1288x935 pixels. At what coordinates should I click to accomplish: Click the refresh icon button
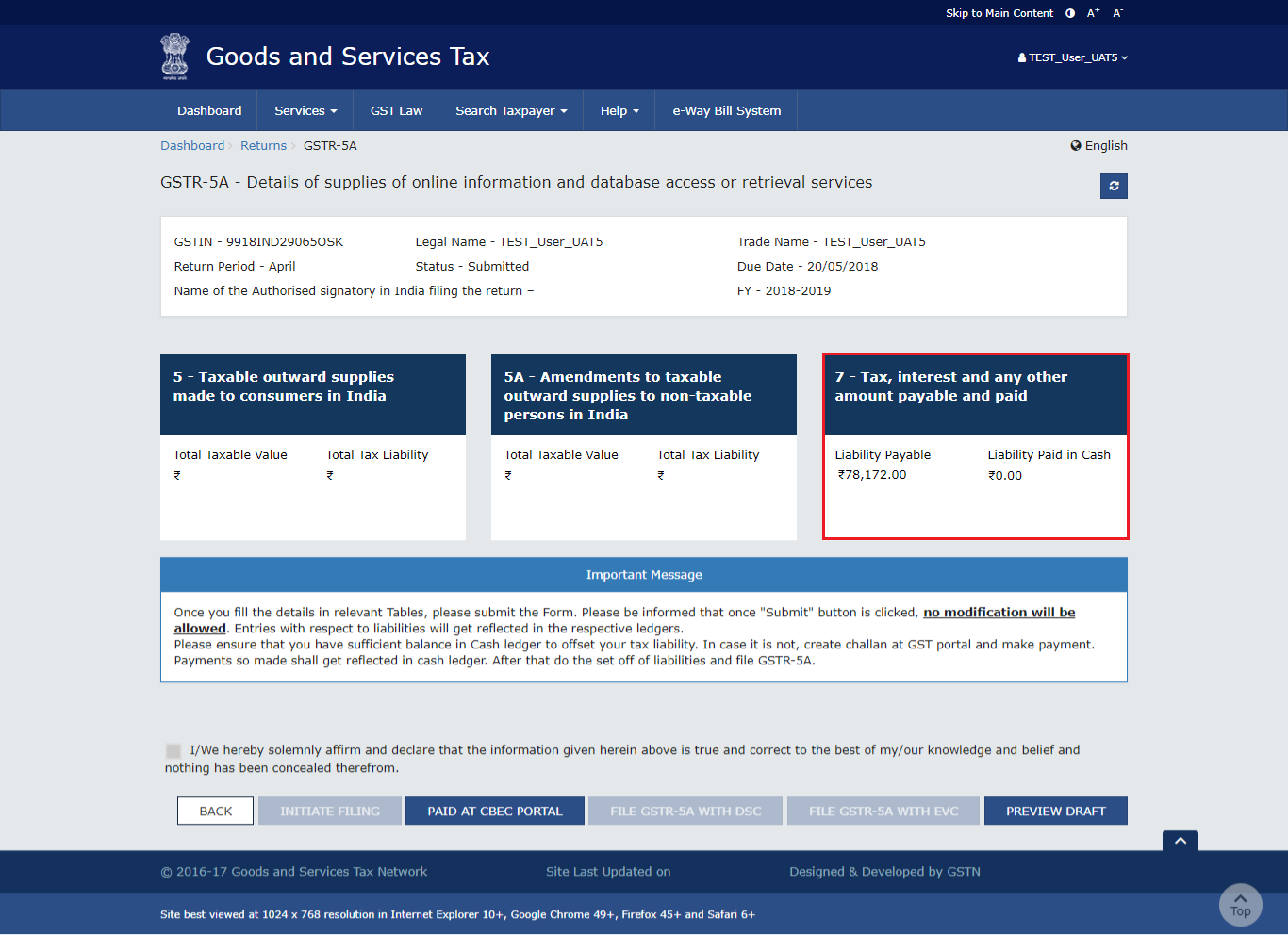point(1114,186)
